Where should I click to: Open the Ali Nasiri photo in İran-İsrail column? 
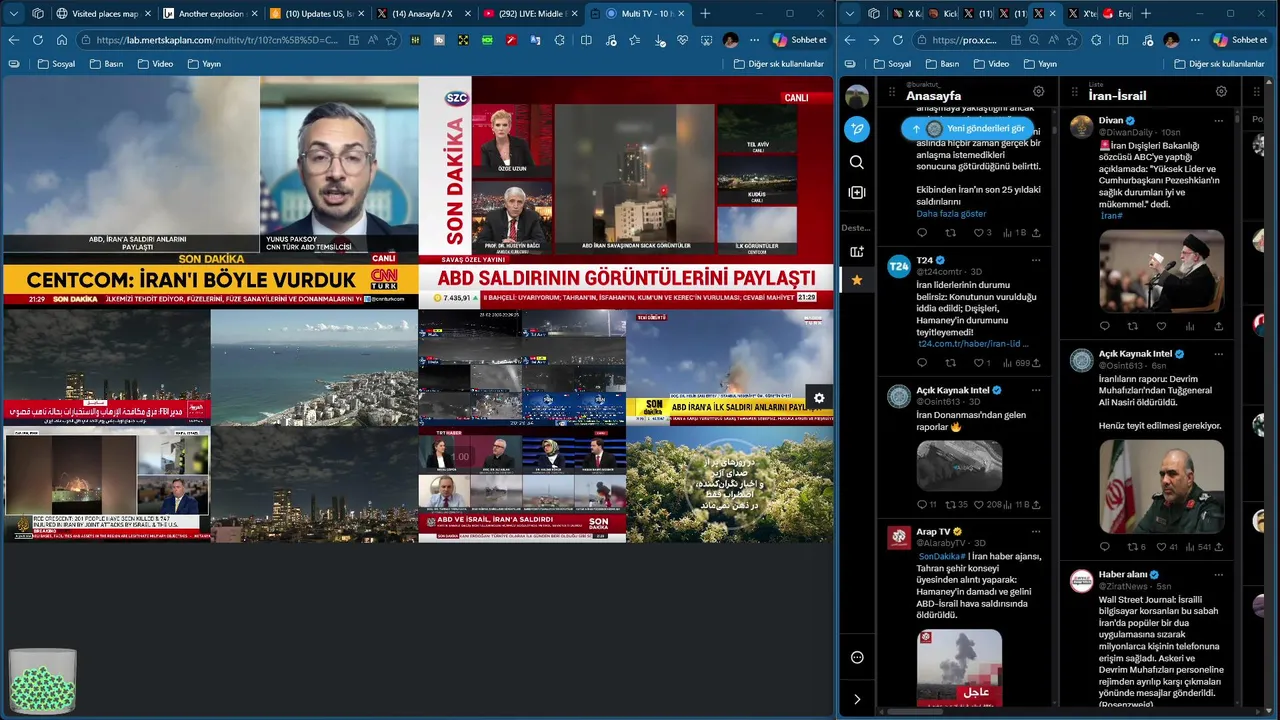tap(1161, 487)
